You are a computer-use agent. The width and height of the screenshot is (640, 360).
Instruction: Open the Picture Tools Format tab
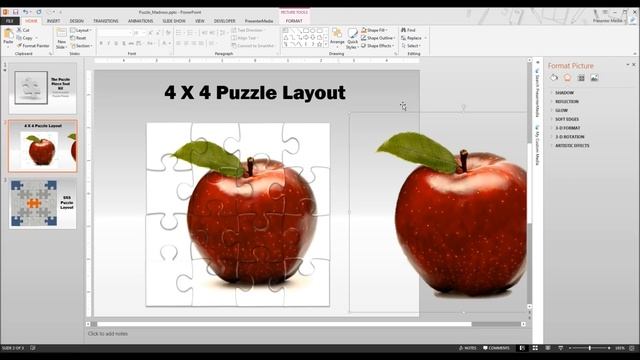pyautogui.click(x=294, y=21)
